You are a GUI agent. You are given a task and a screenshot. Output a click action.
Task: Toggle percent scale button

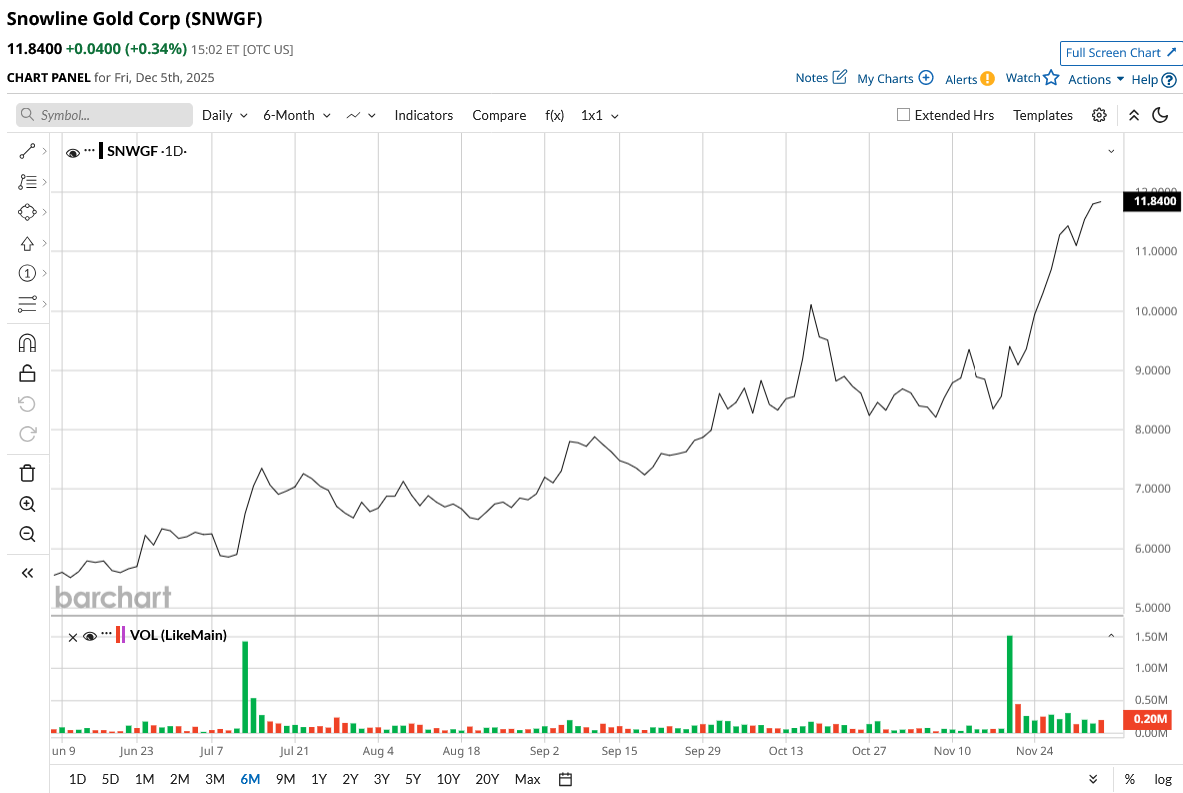tap(1129, 779)
